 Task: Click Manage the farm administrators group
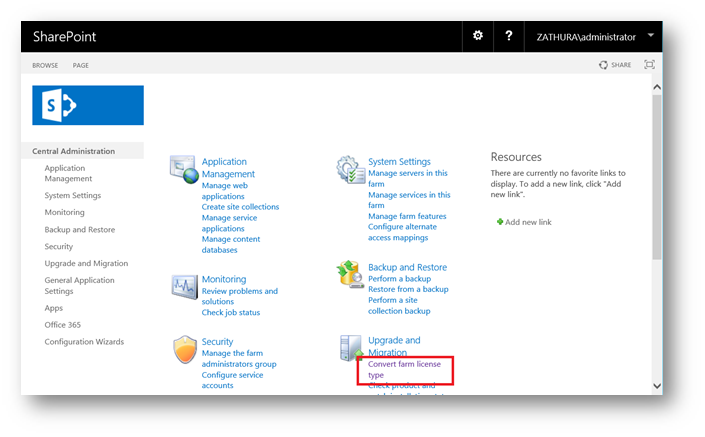[x=239, y=359]
